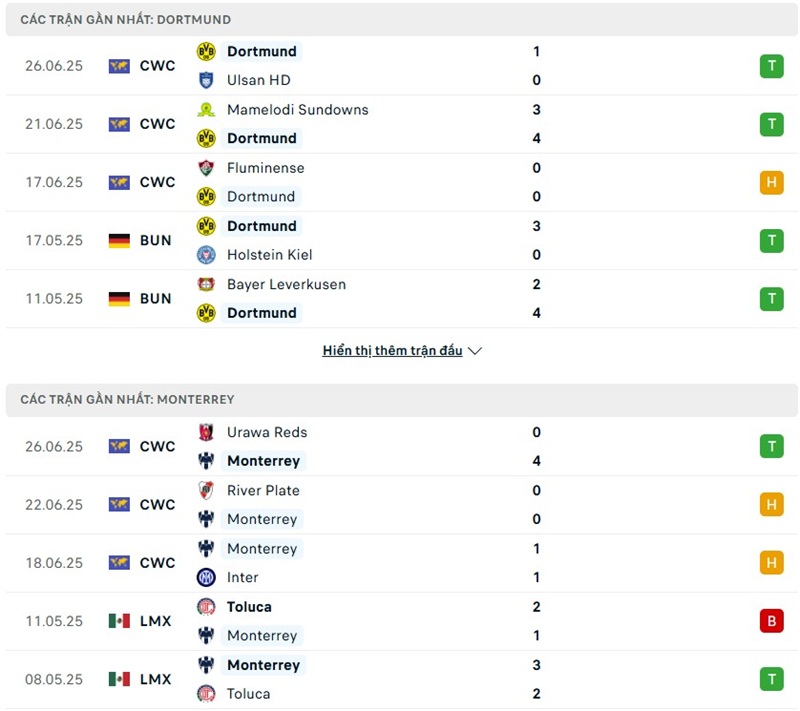Click the red B result badge
The height and width of the screenshot is (711, 800).
[x=771, y=621]
